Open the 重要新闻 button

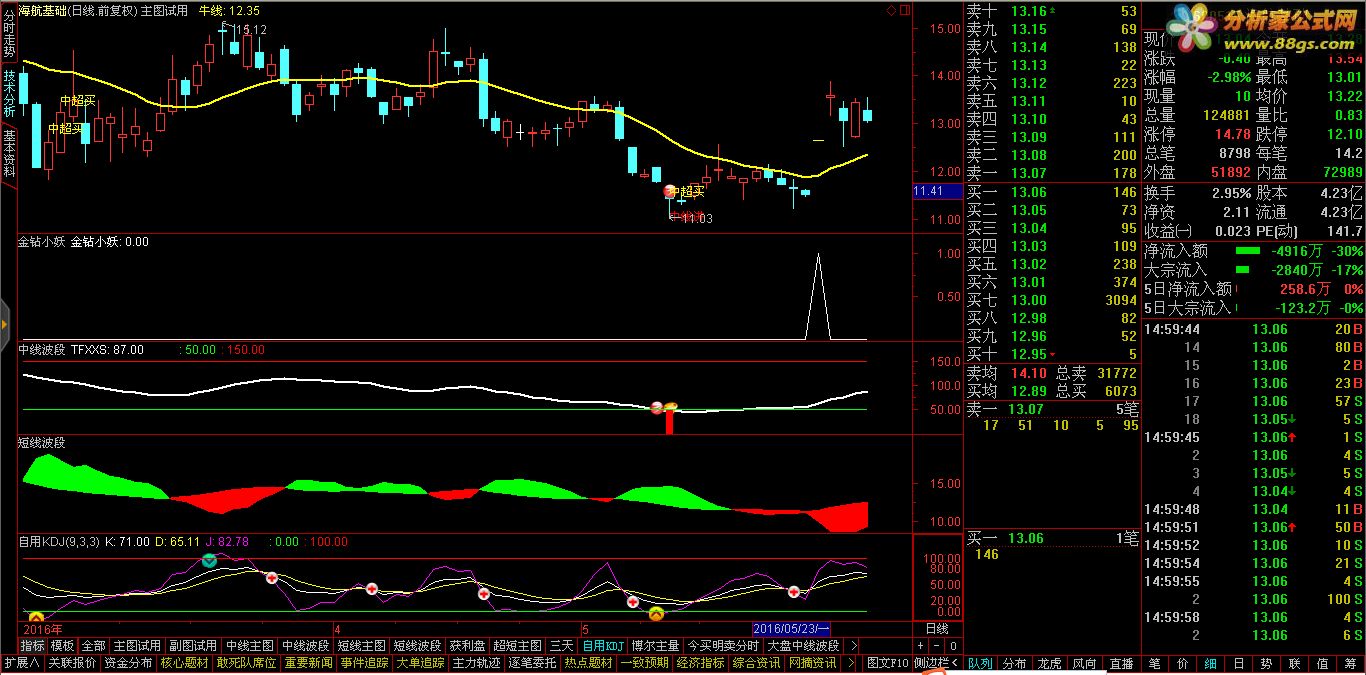tap(308, 663)
